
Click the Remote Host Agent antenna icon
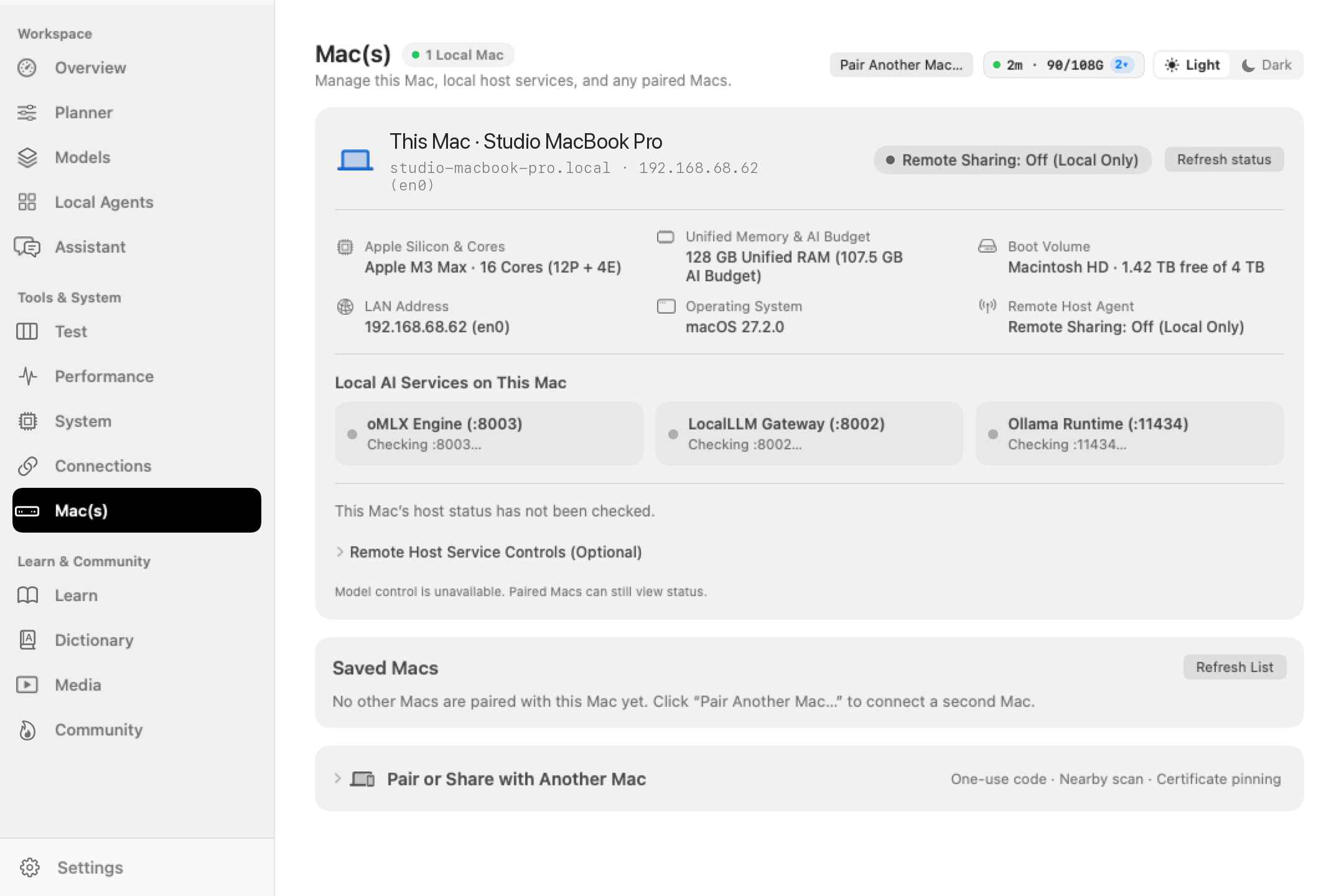click(x=987, y=306)
